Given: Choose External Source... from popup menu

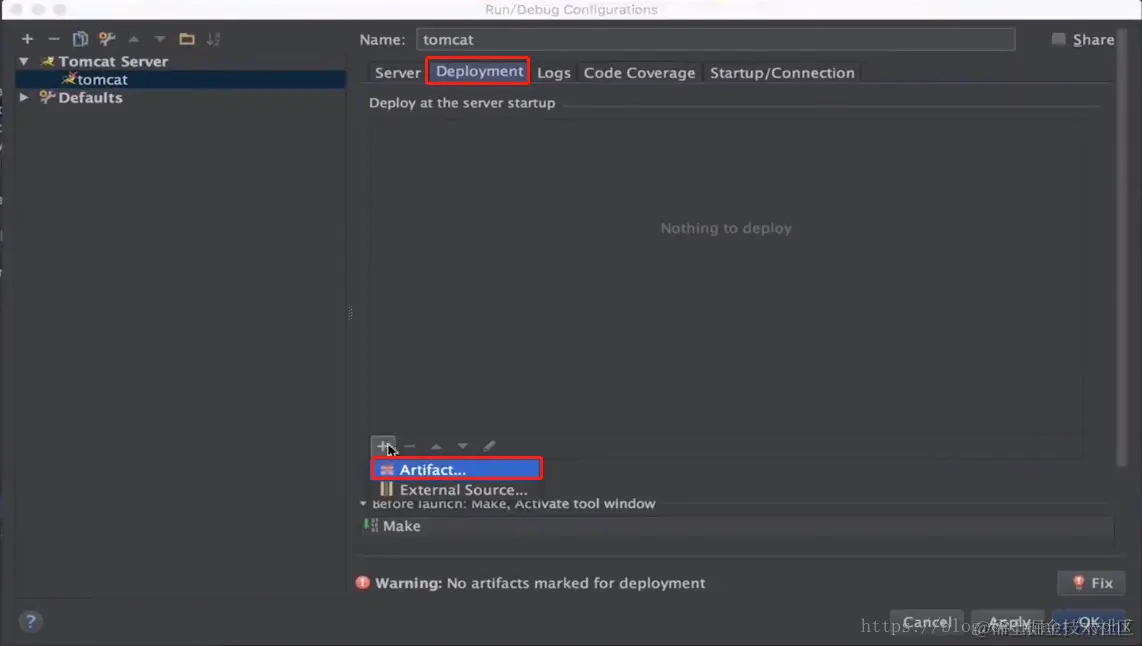Looking at the screenshot, I should pyautogui.click(x=457, y=489).
